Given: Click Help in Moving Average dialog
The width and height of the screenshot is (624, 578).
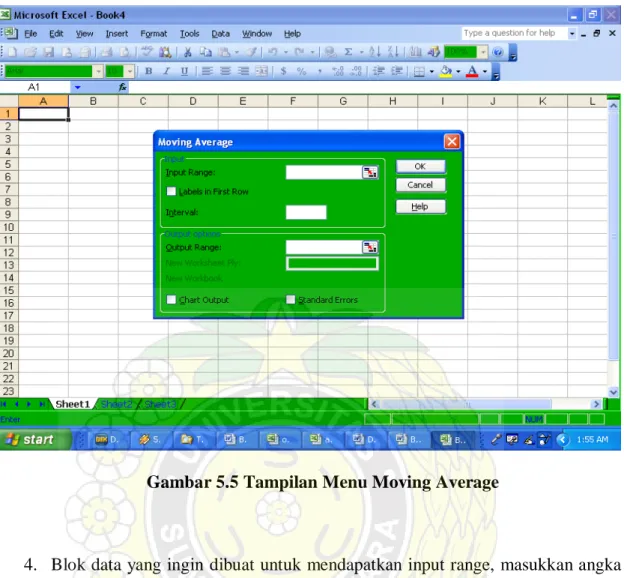Looking at the screenshot, I should 420,207.
